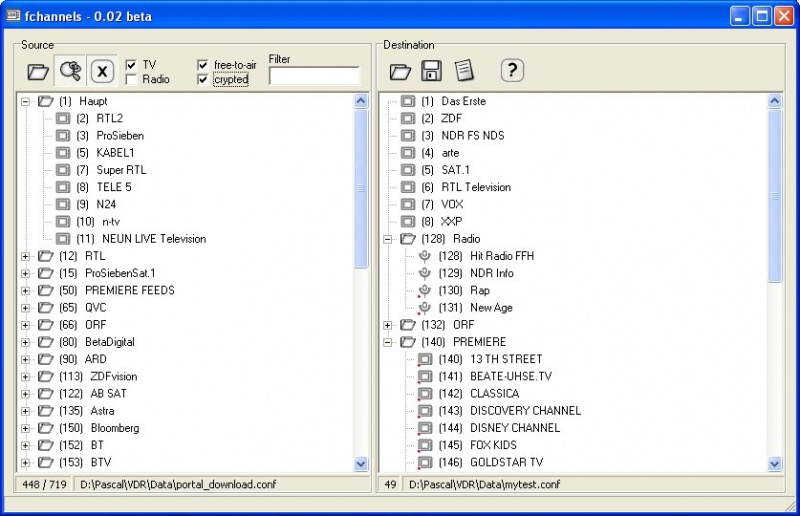Uncheck the TV checkbox
Screen dimensions: 800x516
[131, 65]
